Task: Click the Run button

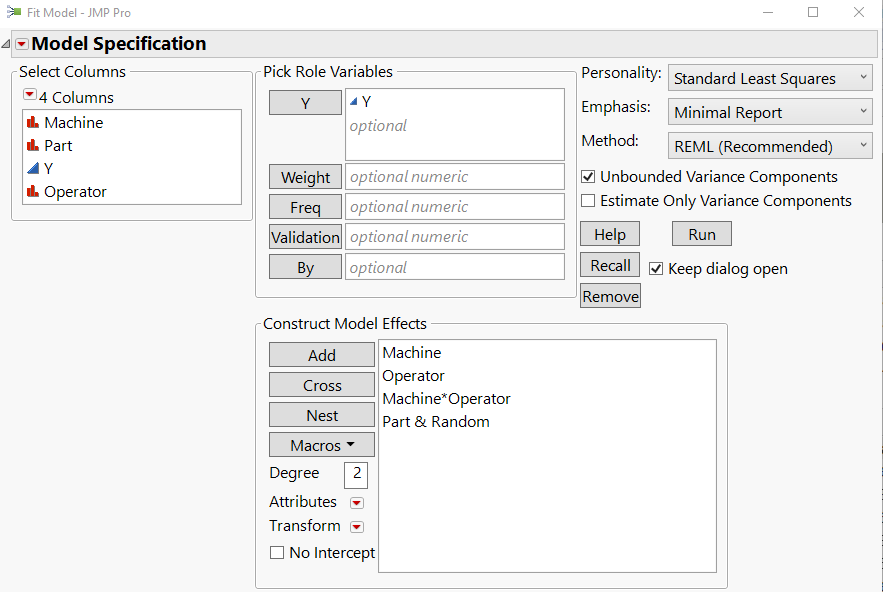Action: tap(701, 233)
